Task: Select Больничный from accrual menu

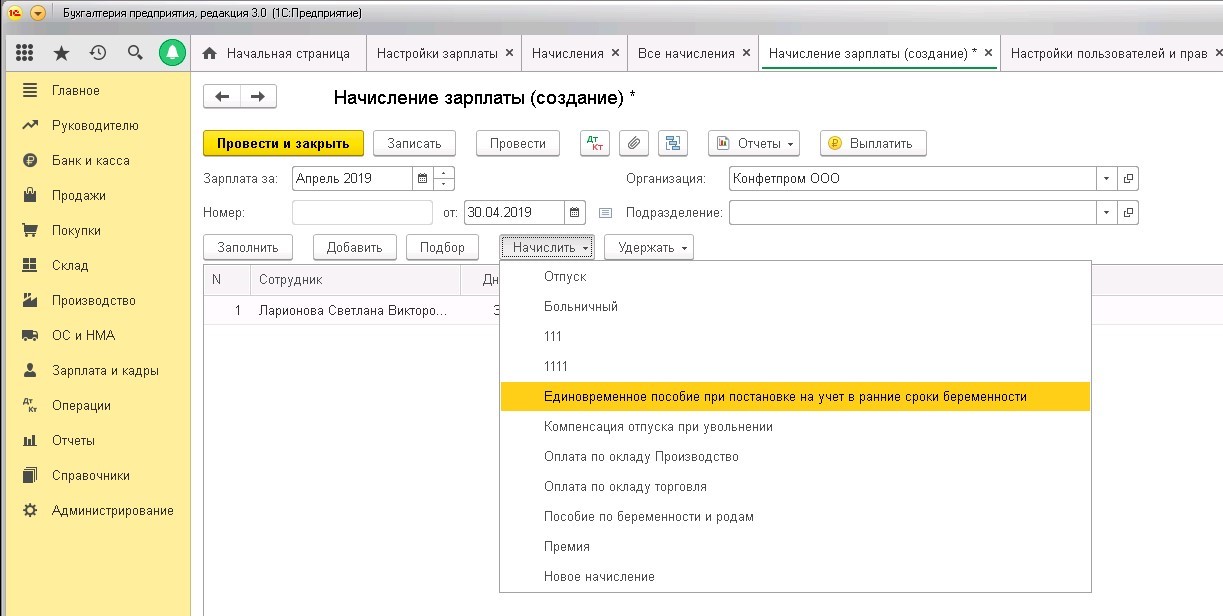Action: point(581,306)
